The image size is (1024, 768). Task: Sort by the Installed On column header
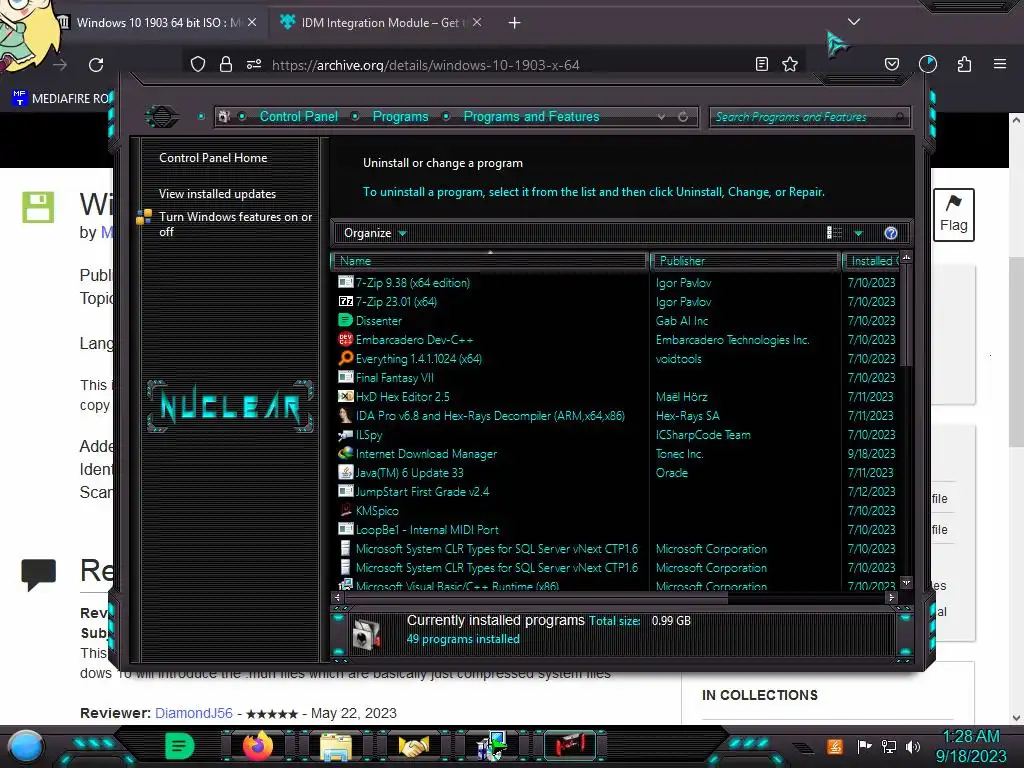[872, 261]
